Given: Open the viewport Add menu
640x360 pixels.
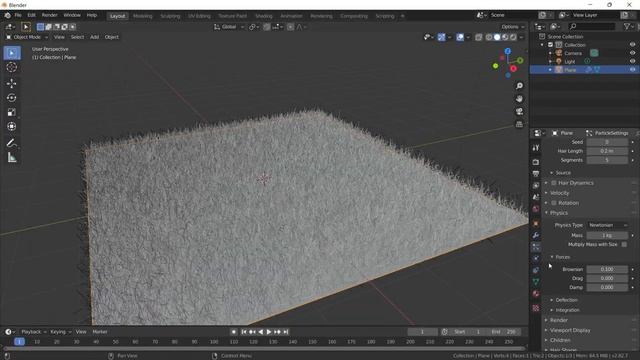Looking at the screenshot, I should click(94, 37).
